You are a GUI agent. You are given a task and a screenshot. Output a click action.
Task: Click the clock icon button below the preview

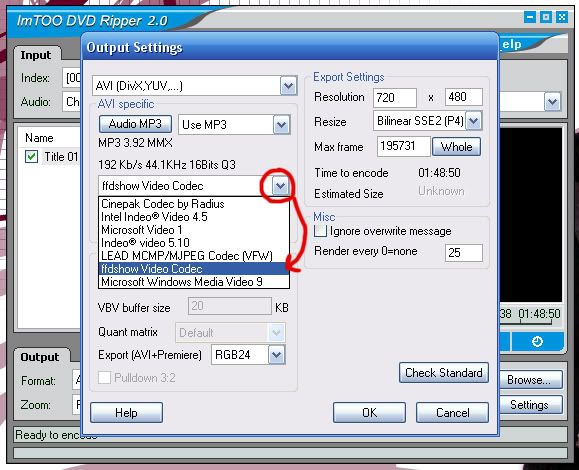click(x=537, y=342)
